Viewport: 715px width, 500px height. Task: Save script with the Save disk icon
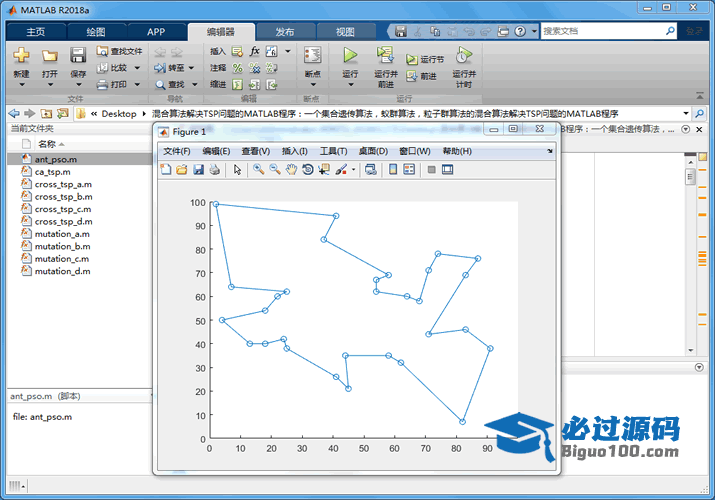[x=78, y=56]
